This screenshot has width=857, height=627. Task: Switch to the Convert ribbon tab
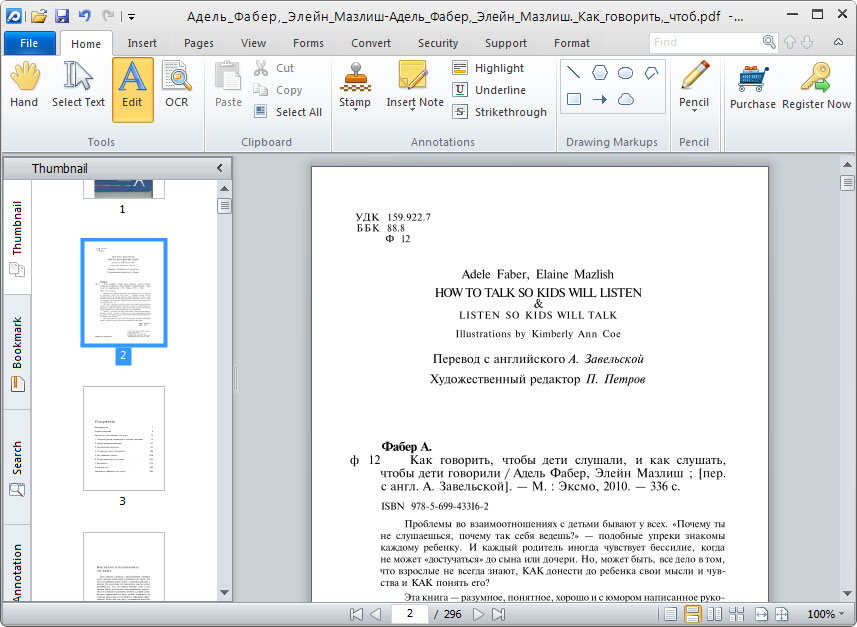371,43
